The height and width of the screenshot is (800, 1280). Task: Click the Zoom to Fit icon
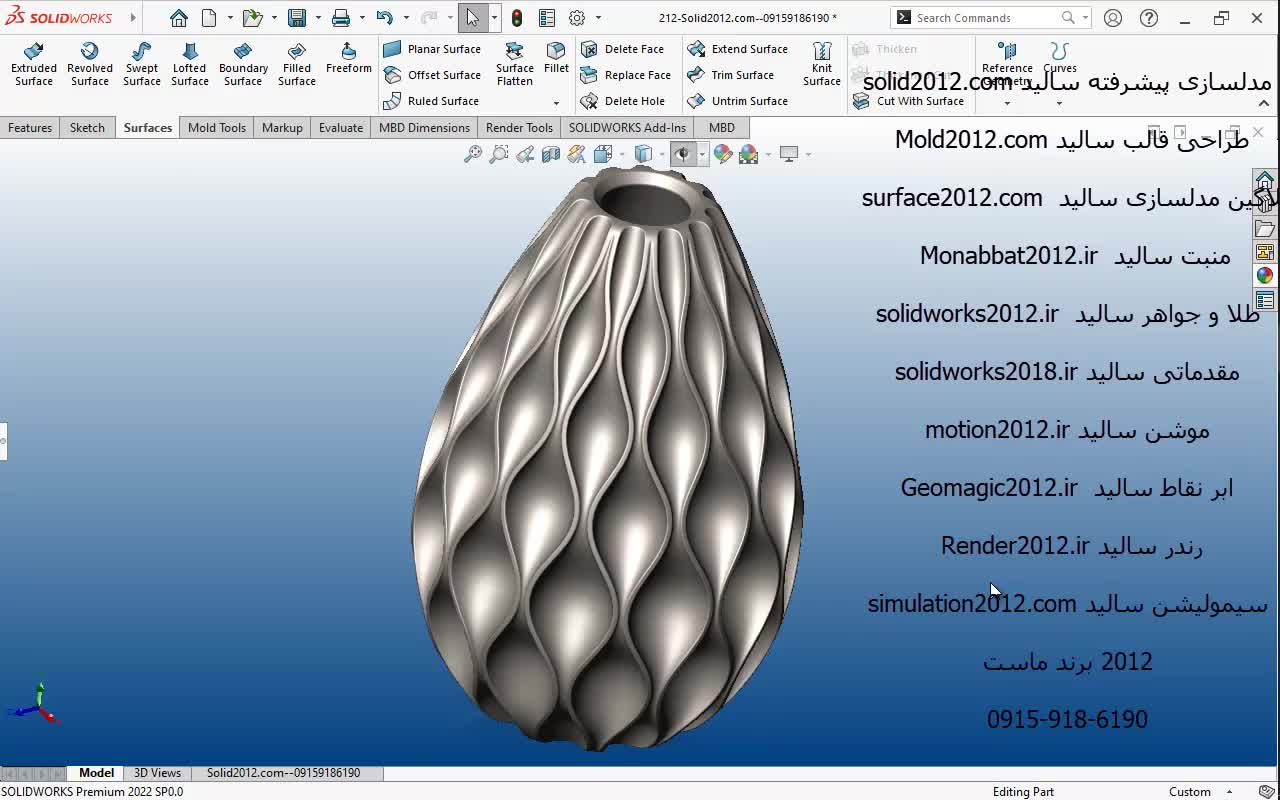point(473,154)
